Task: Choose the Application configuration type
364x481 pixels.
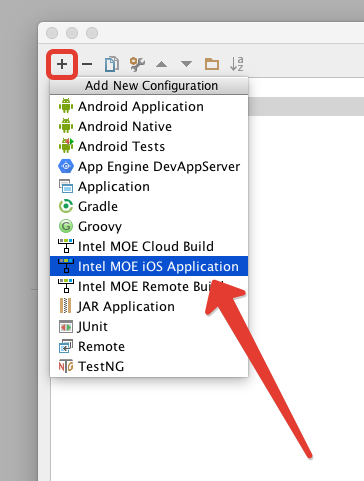Action: 149,186
